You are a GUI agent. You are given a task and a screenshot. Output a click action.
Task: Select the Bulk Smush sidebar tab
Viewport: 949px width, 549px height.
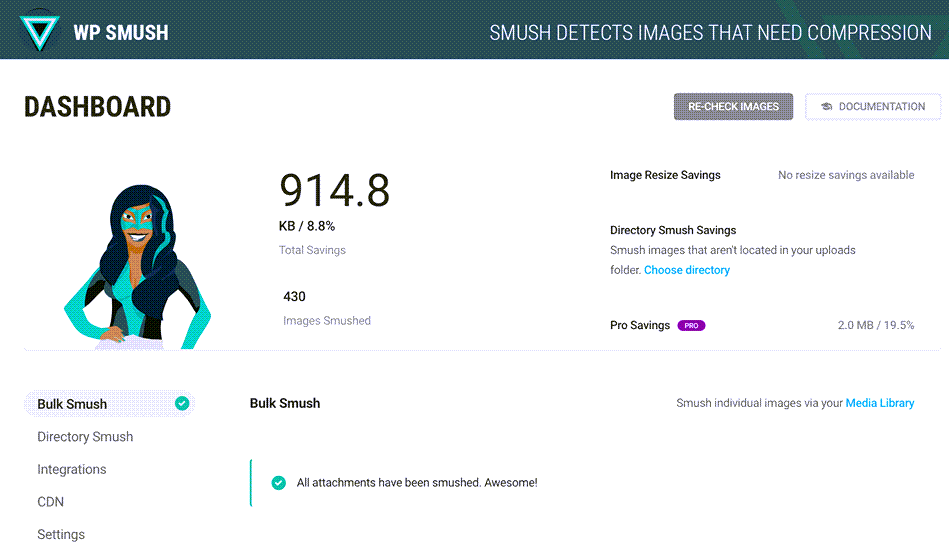(110, 404)
